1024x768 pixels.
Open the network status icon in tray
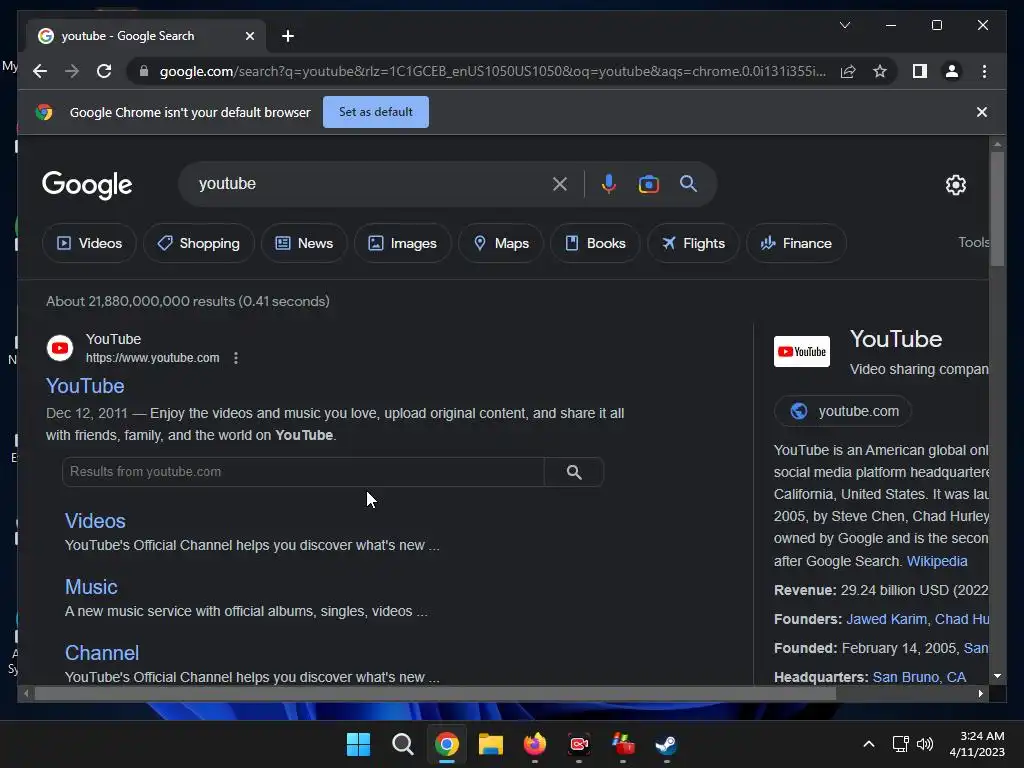(901, 744)
